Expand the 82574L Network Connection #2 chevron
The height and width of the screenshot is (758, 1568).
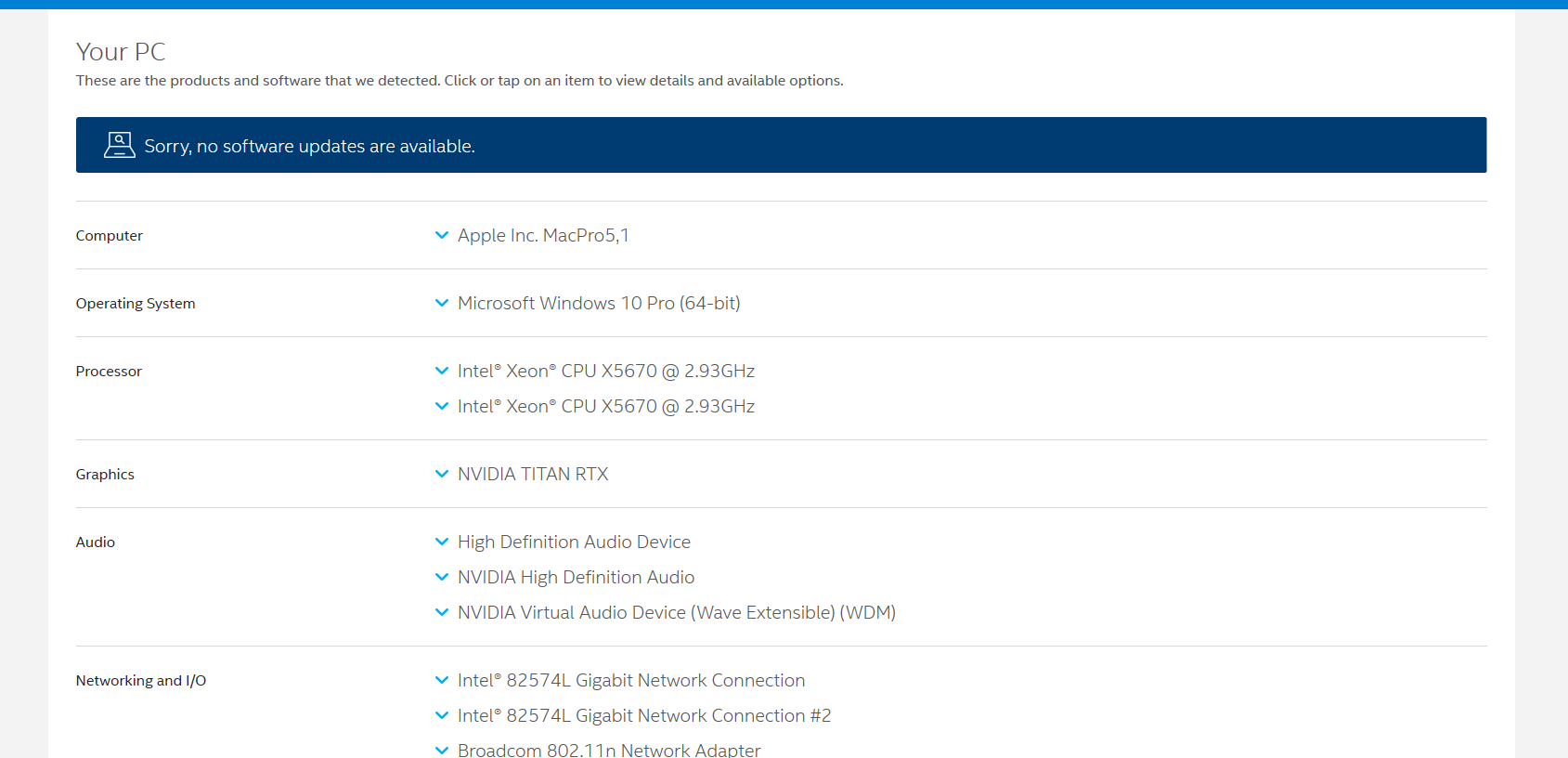point(442,715)
